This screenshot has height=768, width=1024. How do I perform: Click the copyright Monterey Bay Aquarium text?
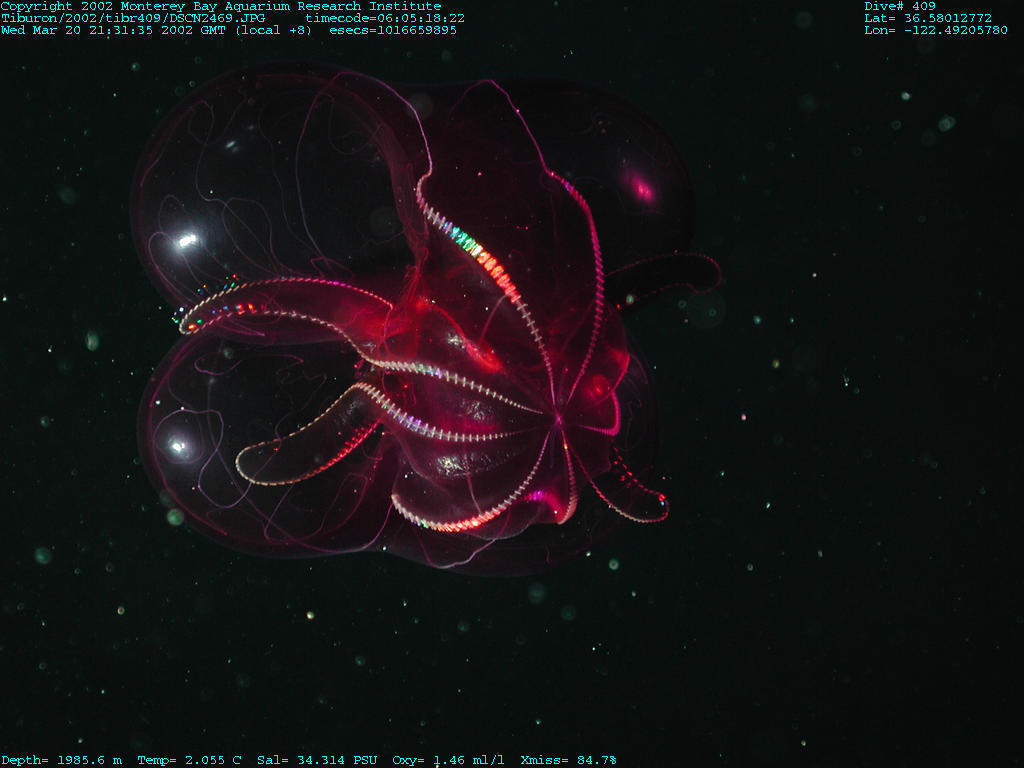click(220, 6)
